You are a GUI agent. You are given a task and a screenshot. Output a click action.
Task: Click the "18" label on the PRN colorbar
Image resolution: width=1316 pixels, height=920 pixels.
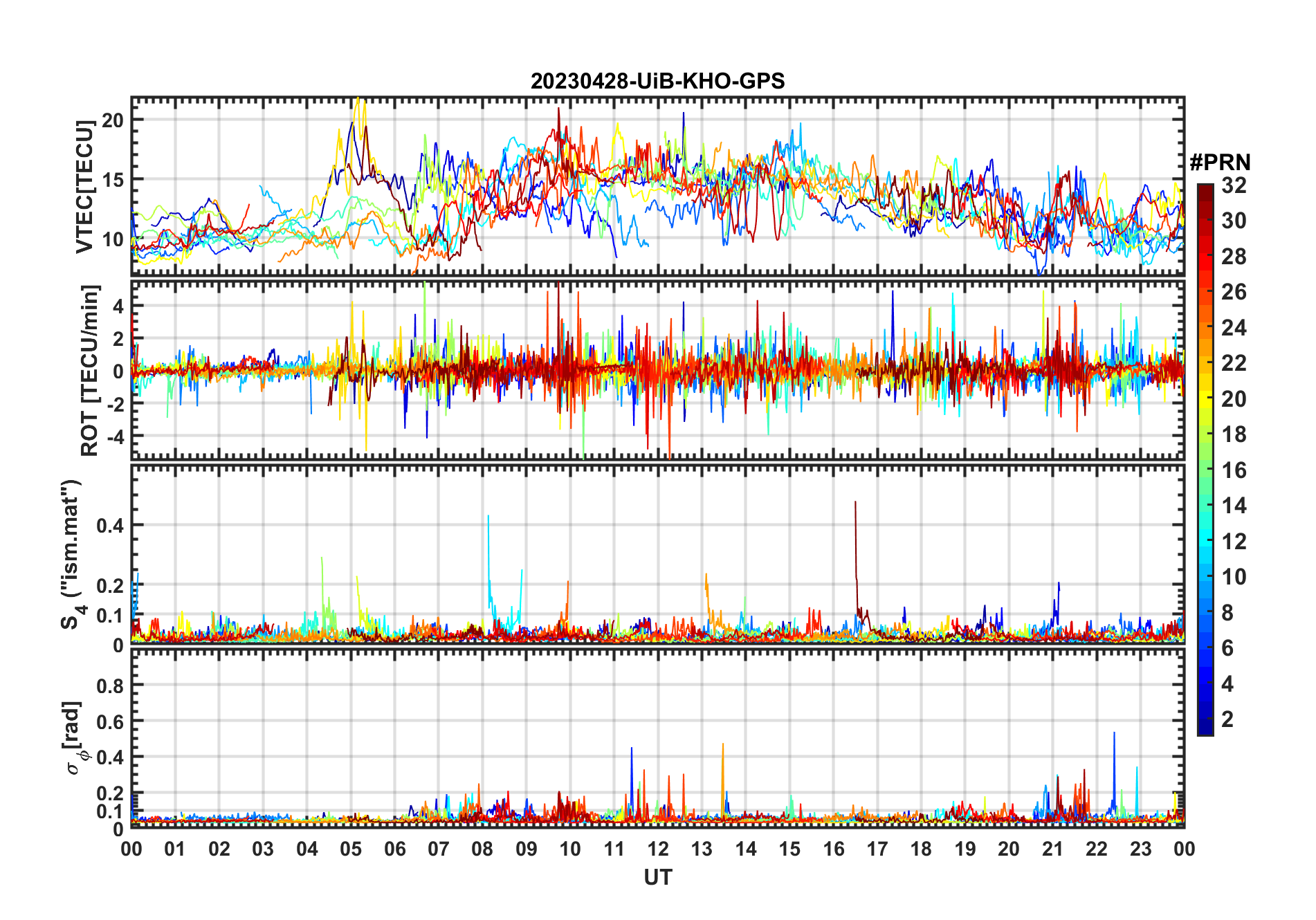click(x=1234, y=434)
